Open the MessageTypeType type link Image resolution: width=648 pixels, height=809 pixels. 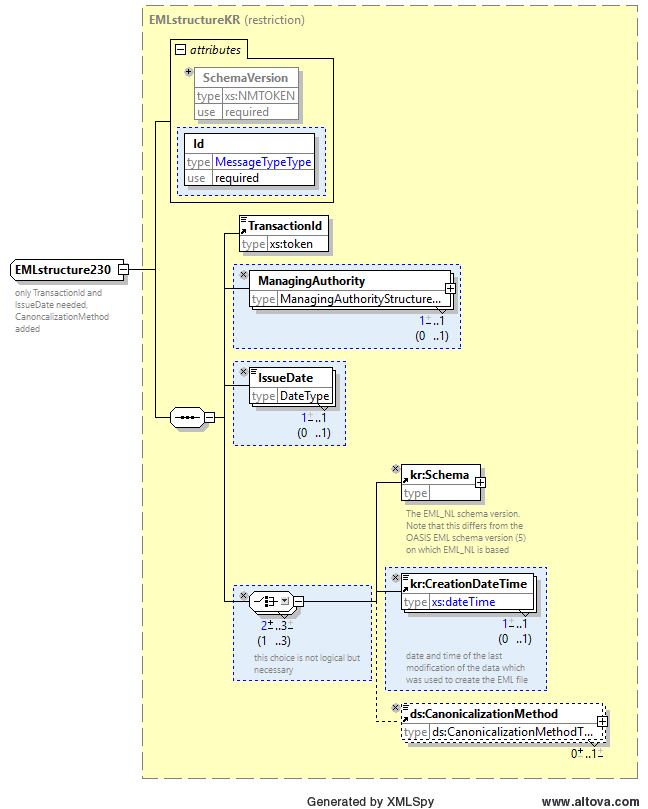pyautogui.click(x=263, y=162)
